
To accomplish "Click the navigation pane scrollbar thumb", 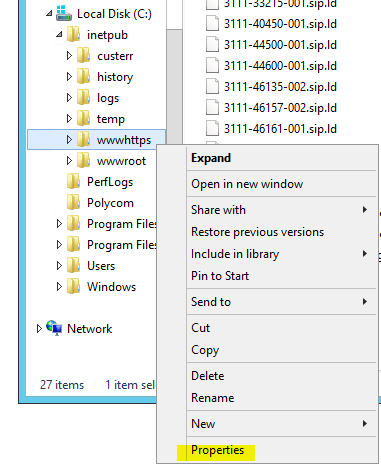I will [174, 88].
